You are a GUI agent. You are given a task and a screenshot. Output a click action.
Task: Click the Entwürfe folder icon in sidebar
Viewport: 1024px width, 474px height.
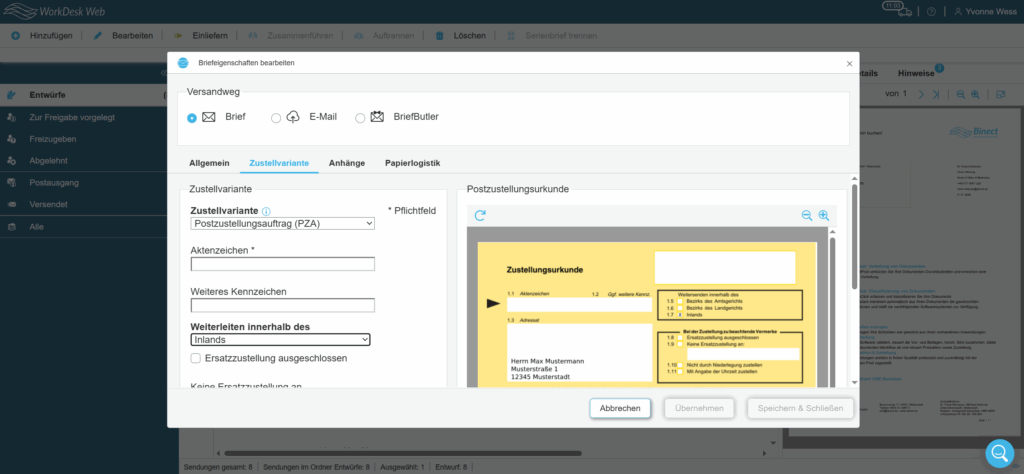11,95
